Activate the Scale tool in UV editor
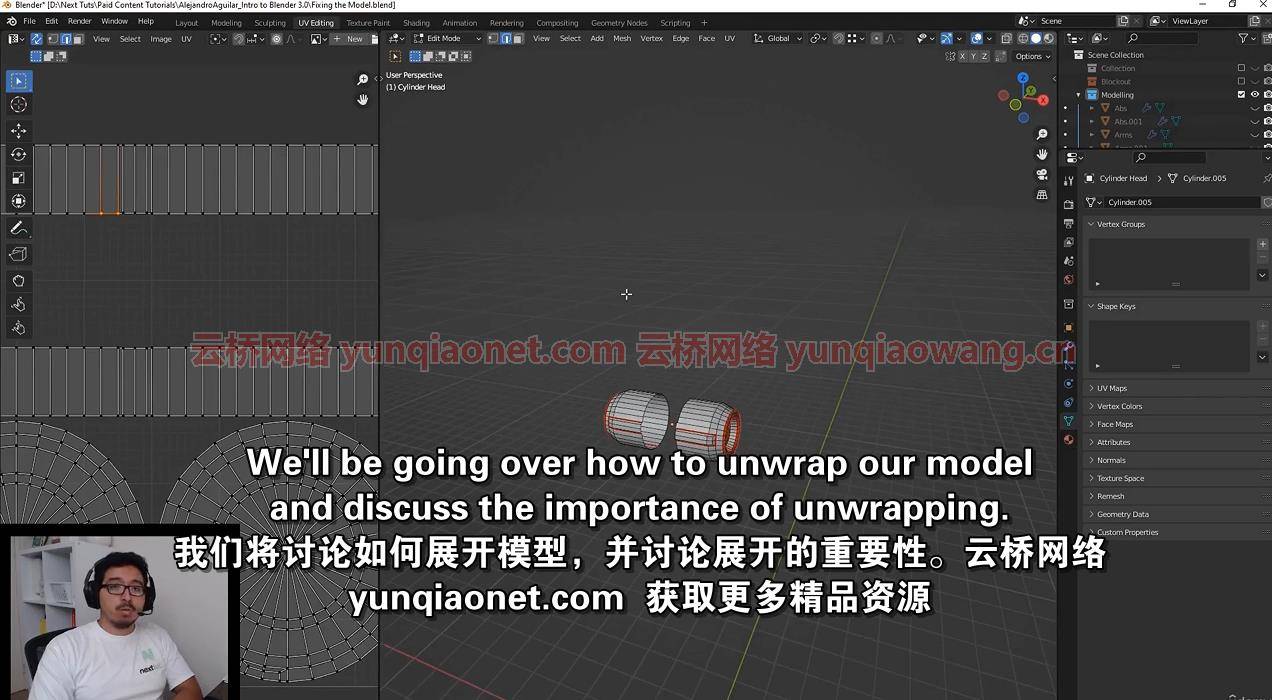1272x700 pixels. (x=18, y=178)
